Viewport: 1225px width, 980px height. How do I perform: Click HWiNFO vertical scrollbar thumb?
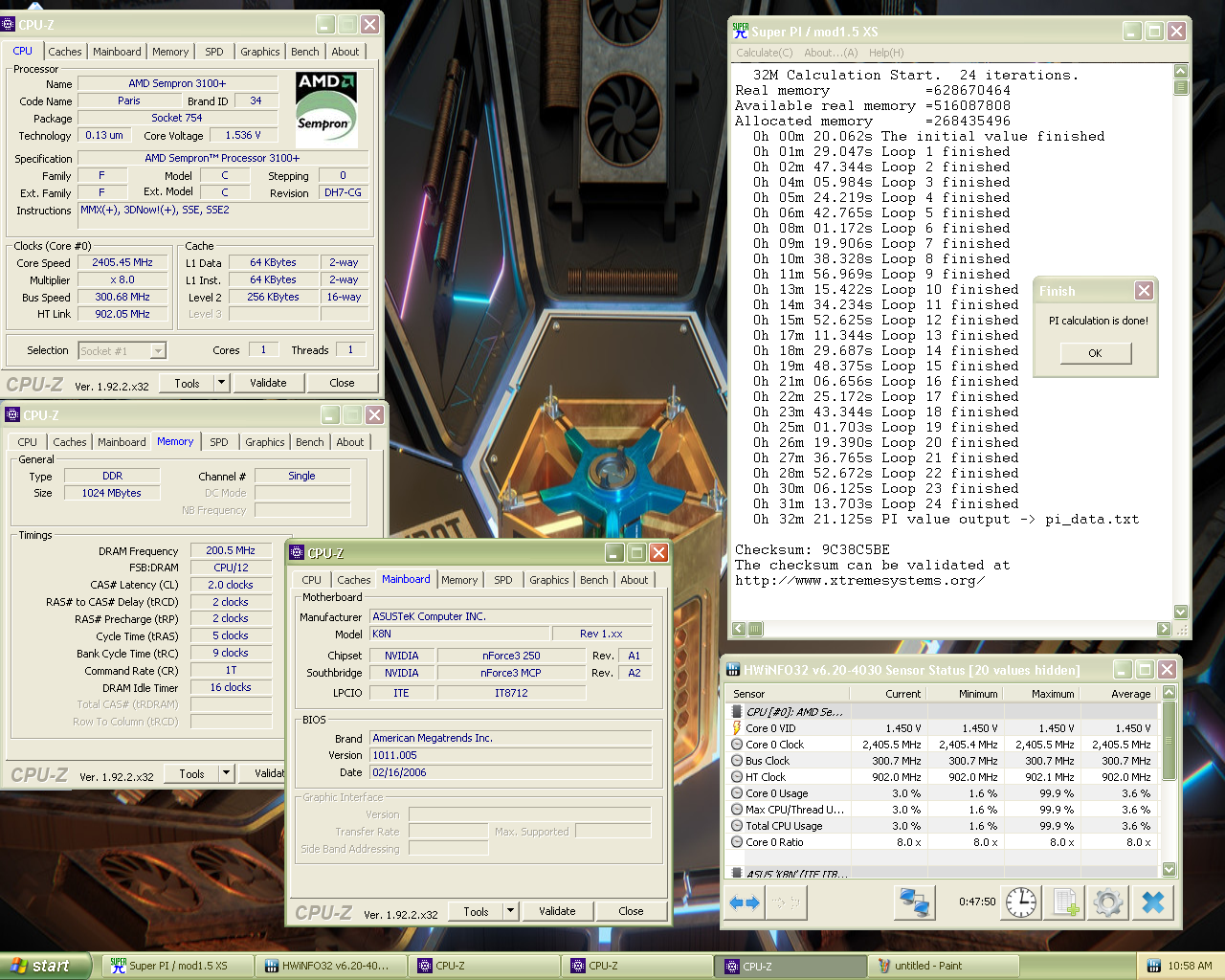point(1169,741)
